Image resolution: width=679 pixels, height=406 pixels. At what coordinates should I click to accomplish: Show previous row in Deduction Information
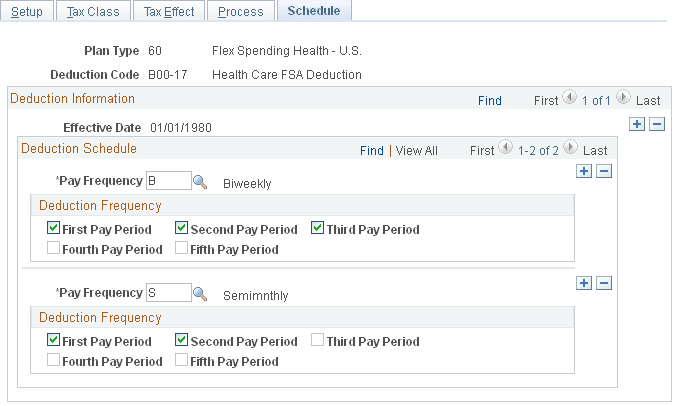pyautogui.click(x=570, y=98)
